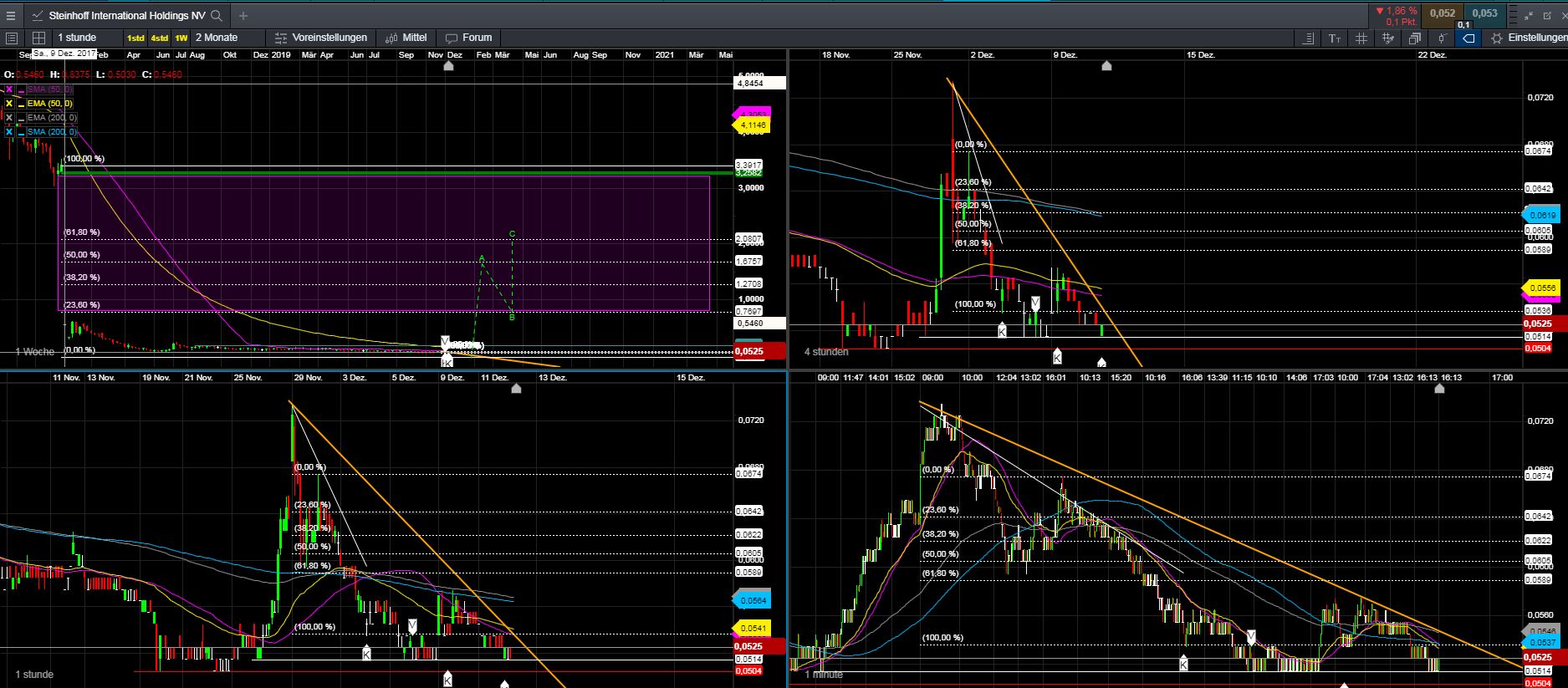The image size is (1568, 688).
Task: Click the 4 stunden chart label
Action: (826, 352)
